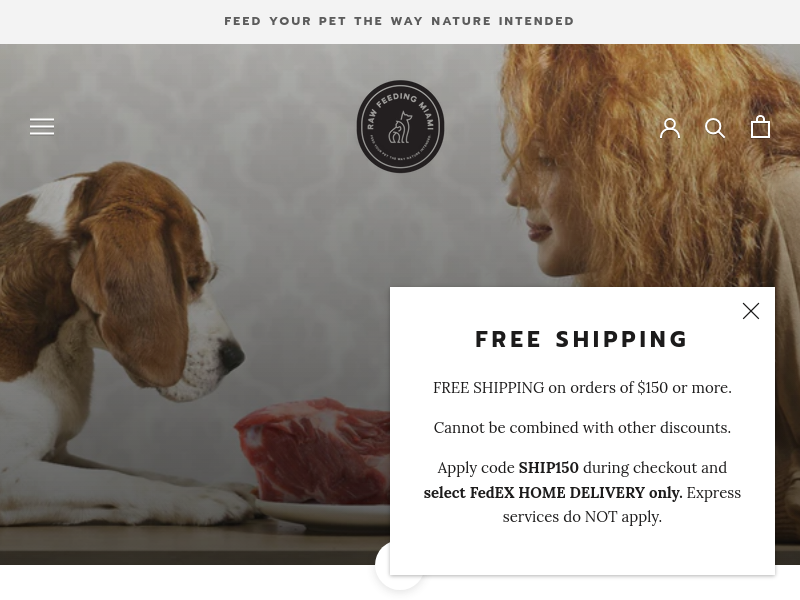View the shopping bag cart icon

click(760, 127)
